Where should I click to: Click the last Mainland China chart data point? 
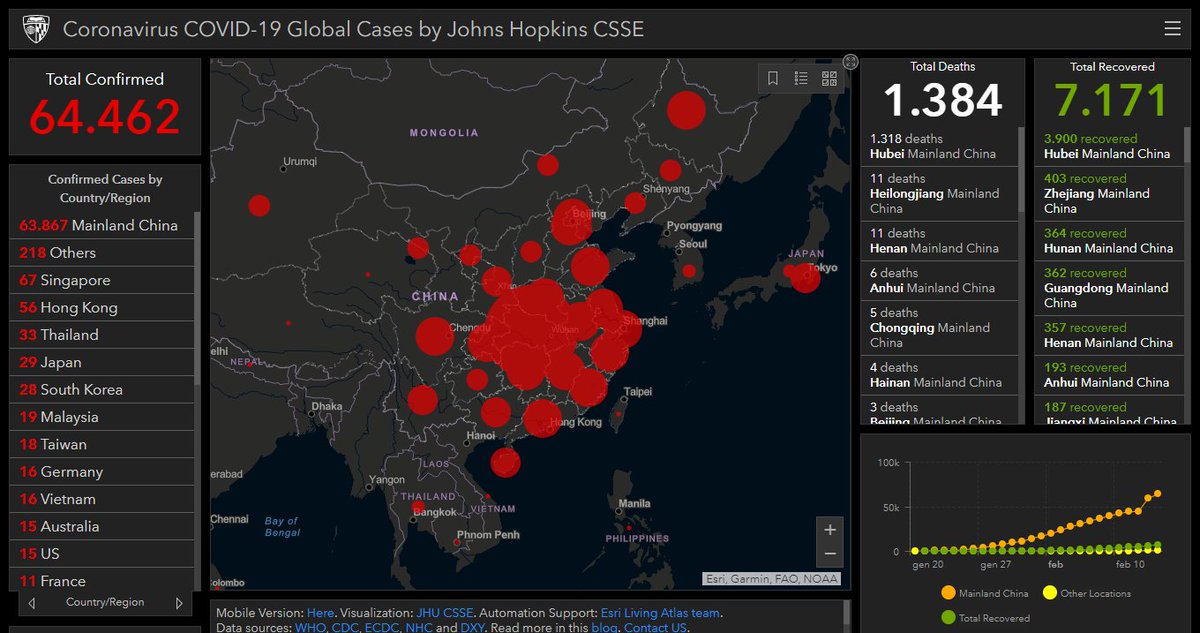[1157, 493]
